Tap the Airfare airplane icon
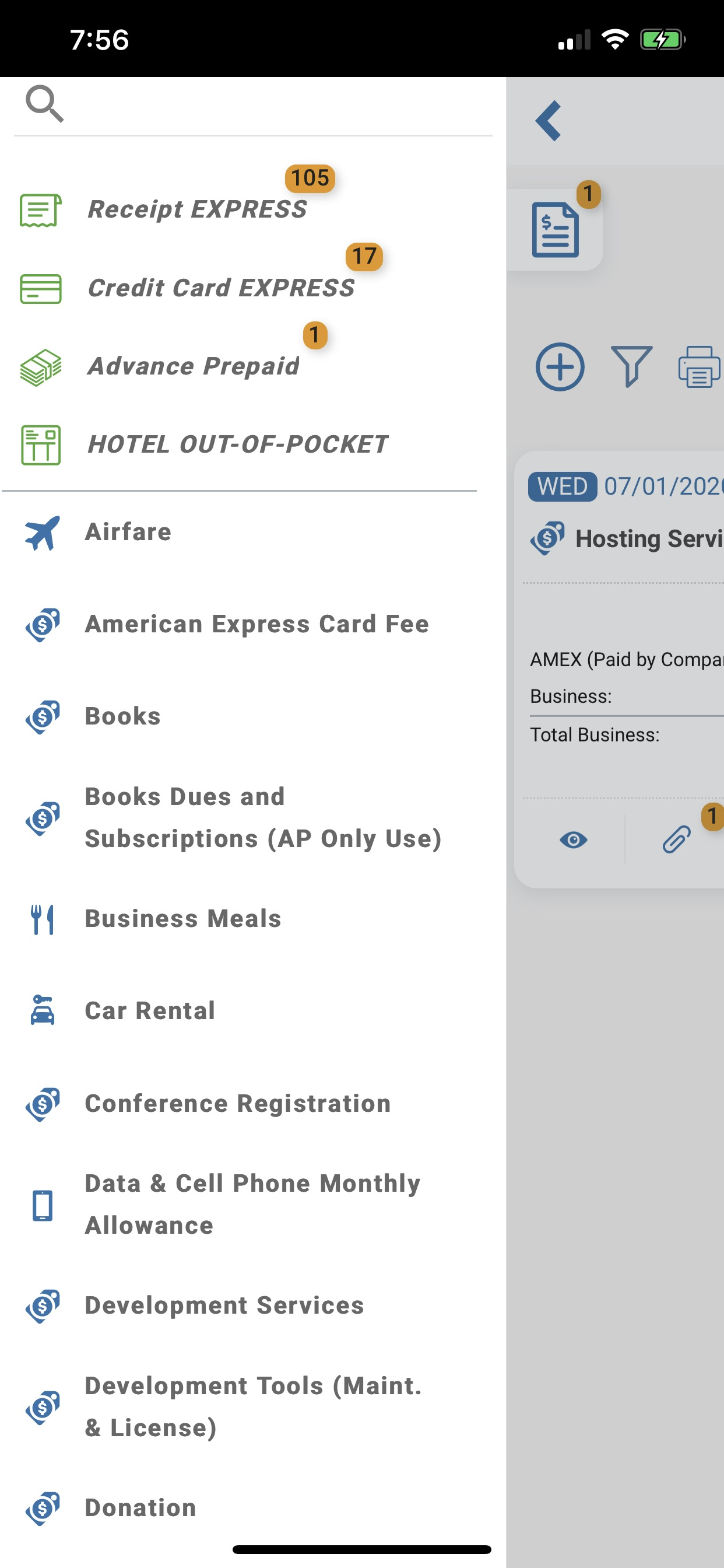Screen dimensions: 724x1568 coord(42,533)
